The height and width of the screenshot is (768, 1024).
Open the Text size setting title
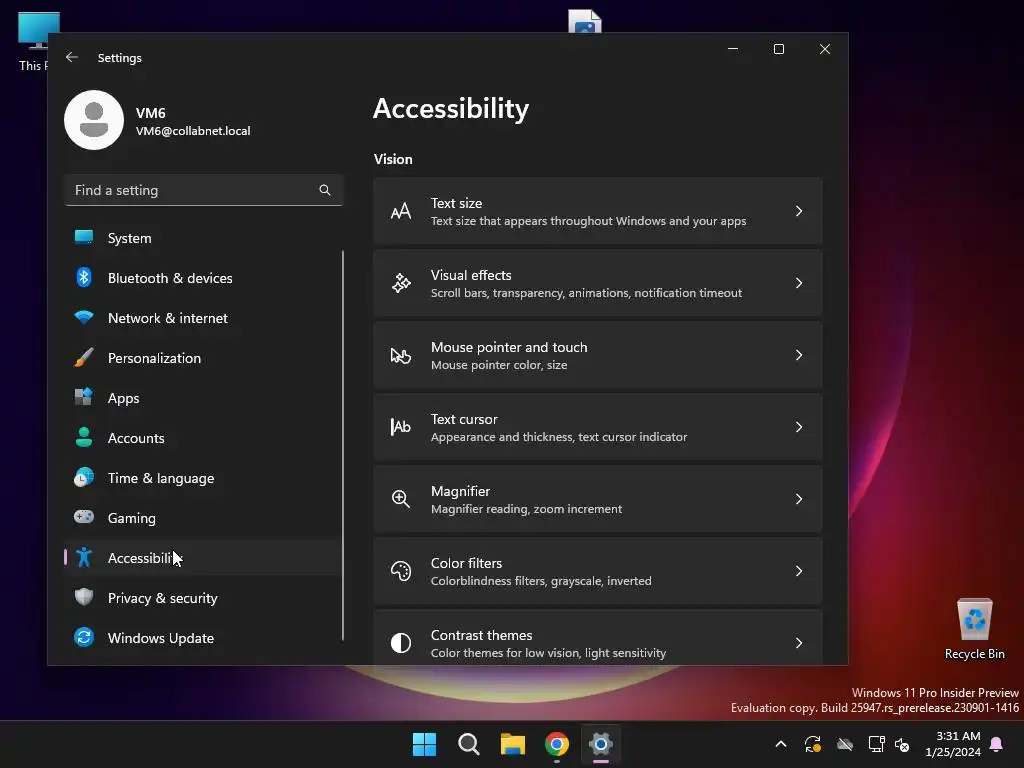click(456, 203)
